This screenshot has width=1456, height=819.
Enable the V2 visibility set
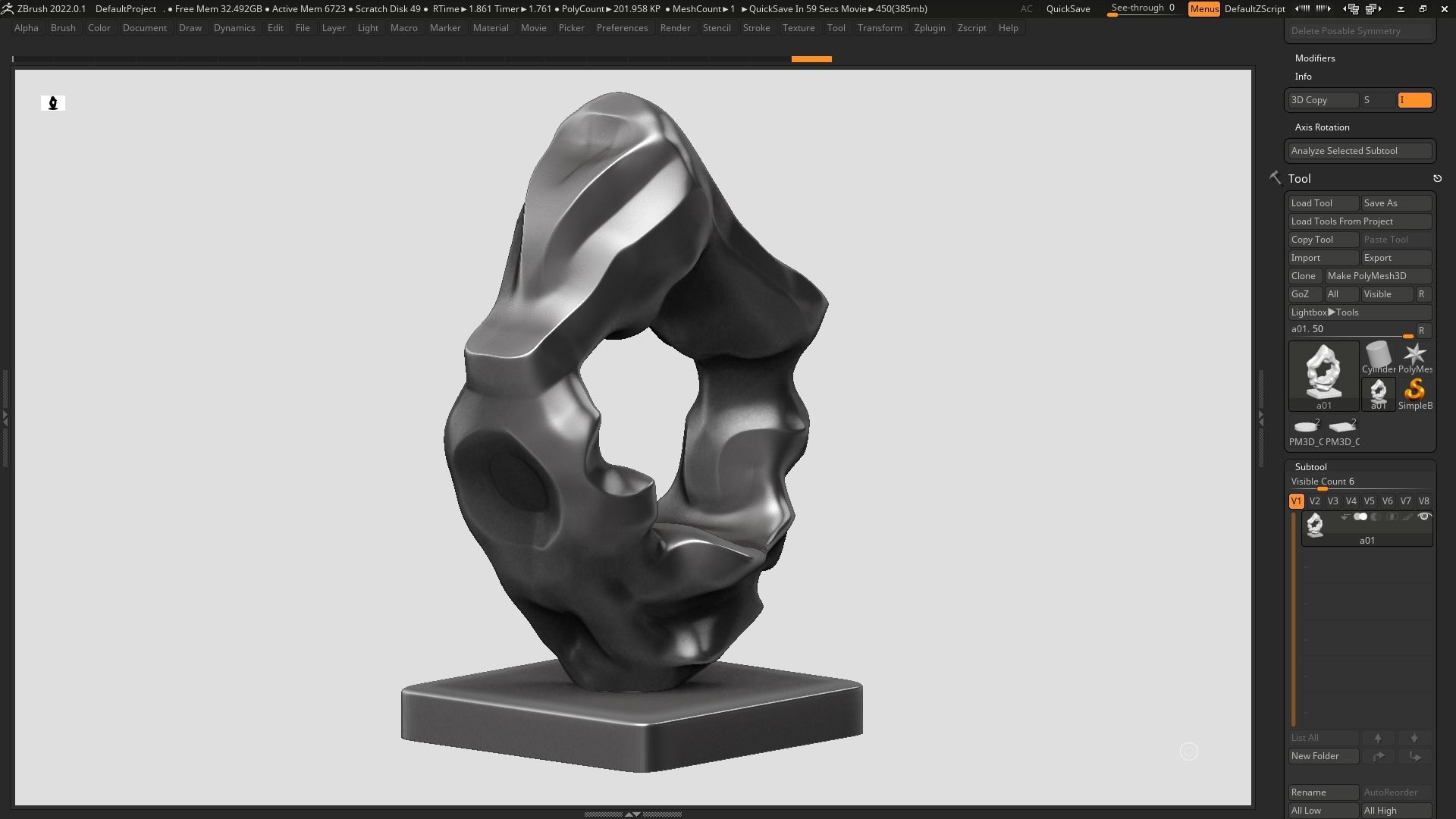(x=1314, y=501)
